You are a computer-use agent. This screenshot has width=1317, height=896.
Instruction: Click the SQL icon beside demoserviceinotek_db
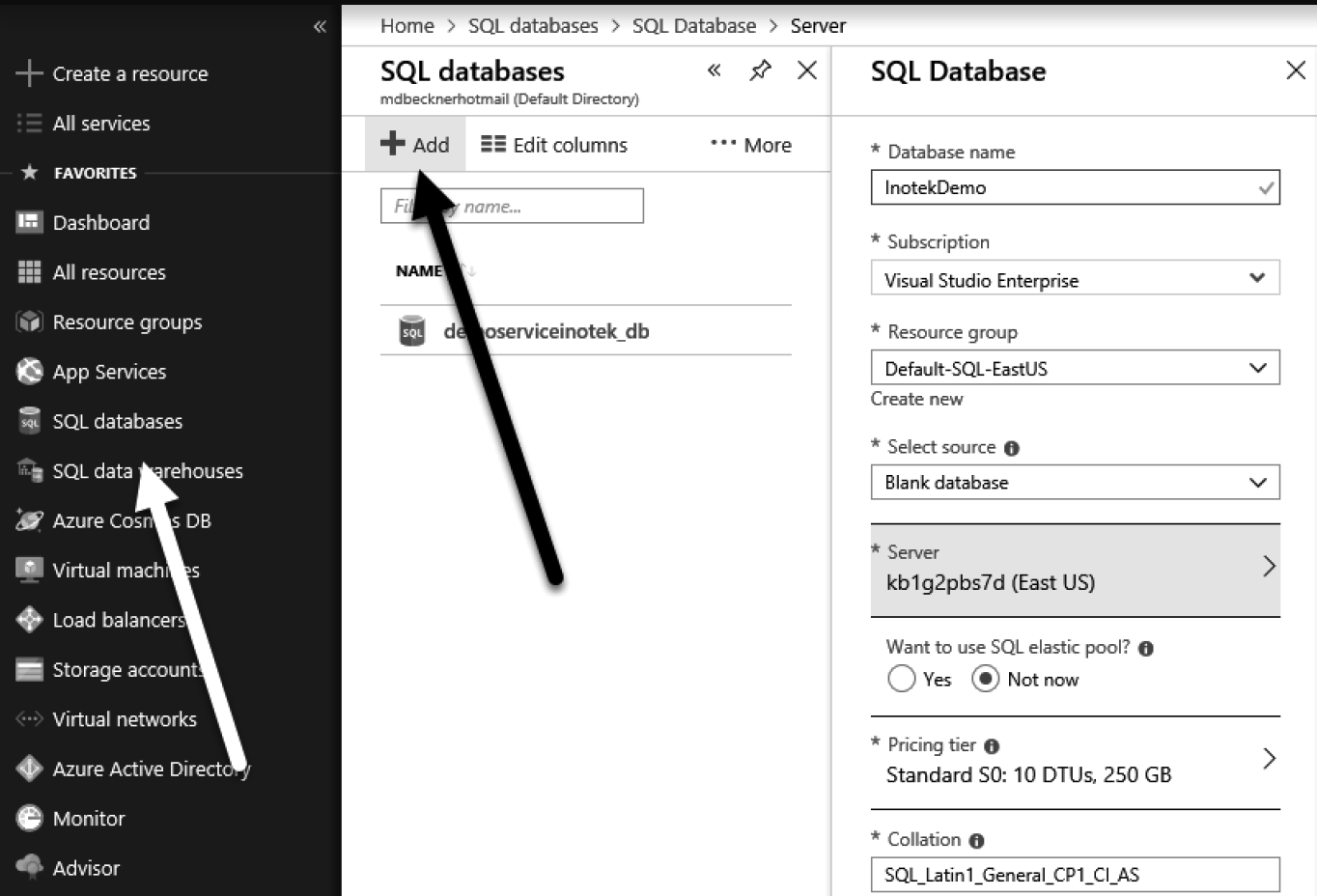(412, 331)
